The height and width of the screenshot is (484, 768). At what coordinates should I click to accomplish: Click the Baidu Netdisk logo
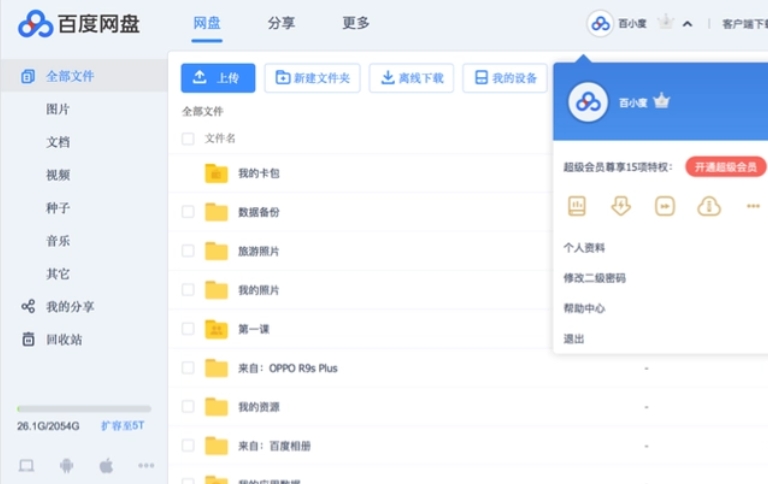tap(78, 24)
